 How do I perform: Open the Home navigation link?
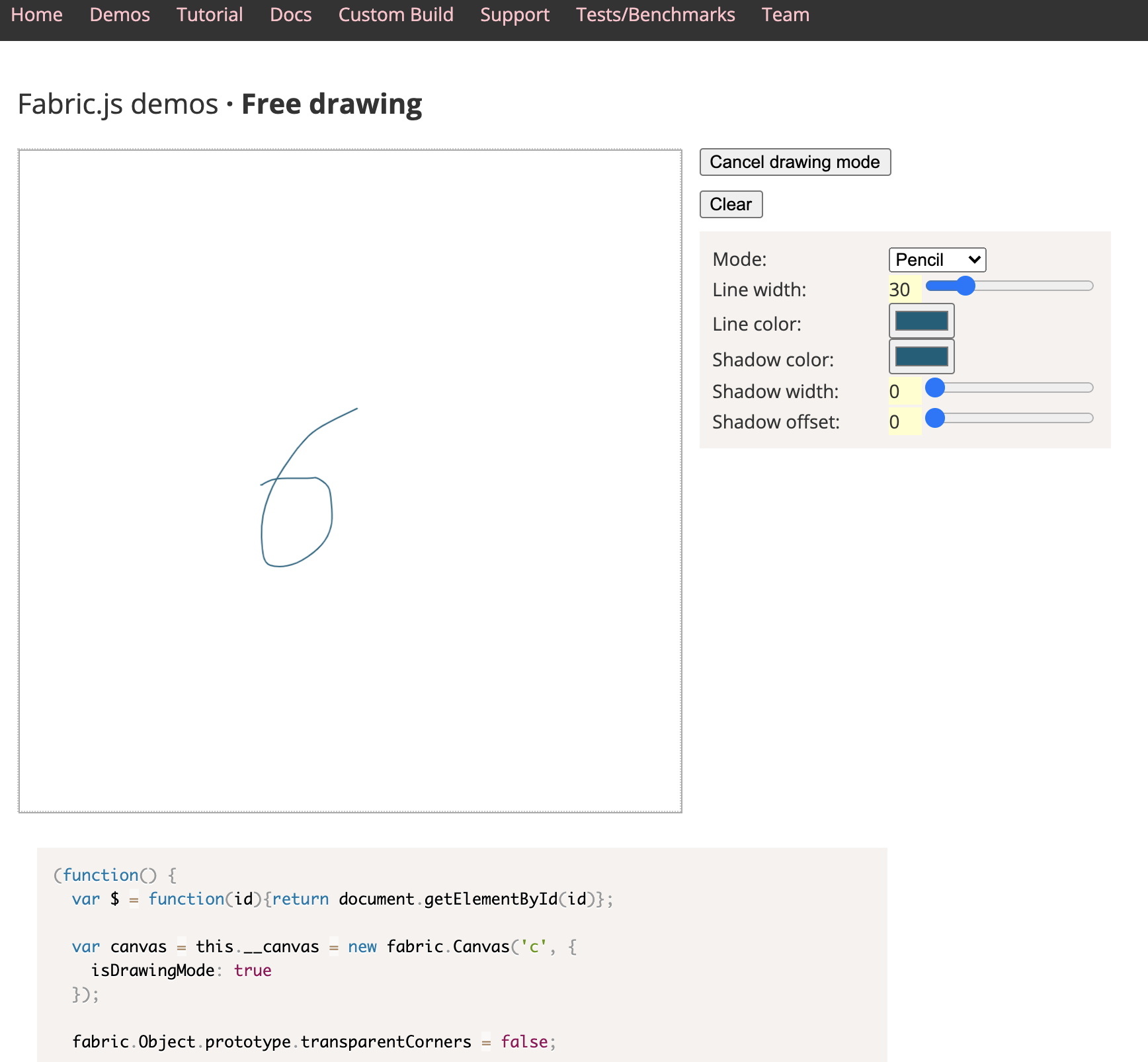(x=37, y=15)
